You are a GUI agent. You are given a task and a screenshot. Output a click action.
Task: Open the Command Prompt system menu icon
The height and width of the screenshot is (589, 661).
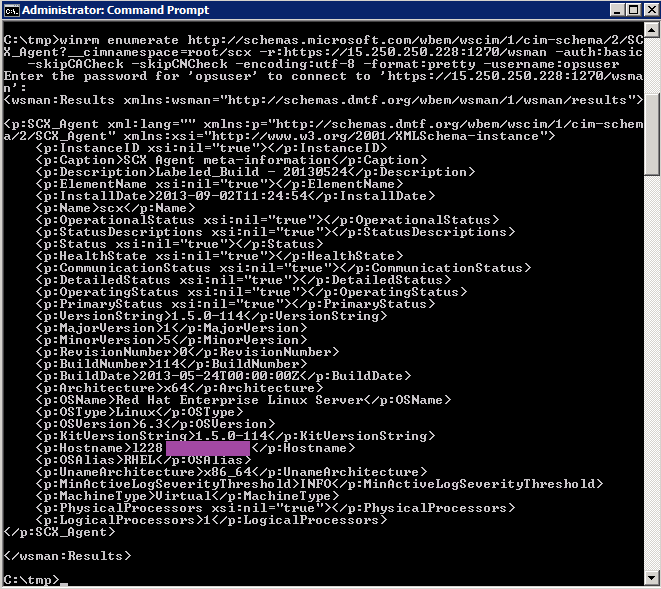pos(11,10)
